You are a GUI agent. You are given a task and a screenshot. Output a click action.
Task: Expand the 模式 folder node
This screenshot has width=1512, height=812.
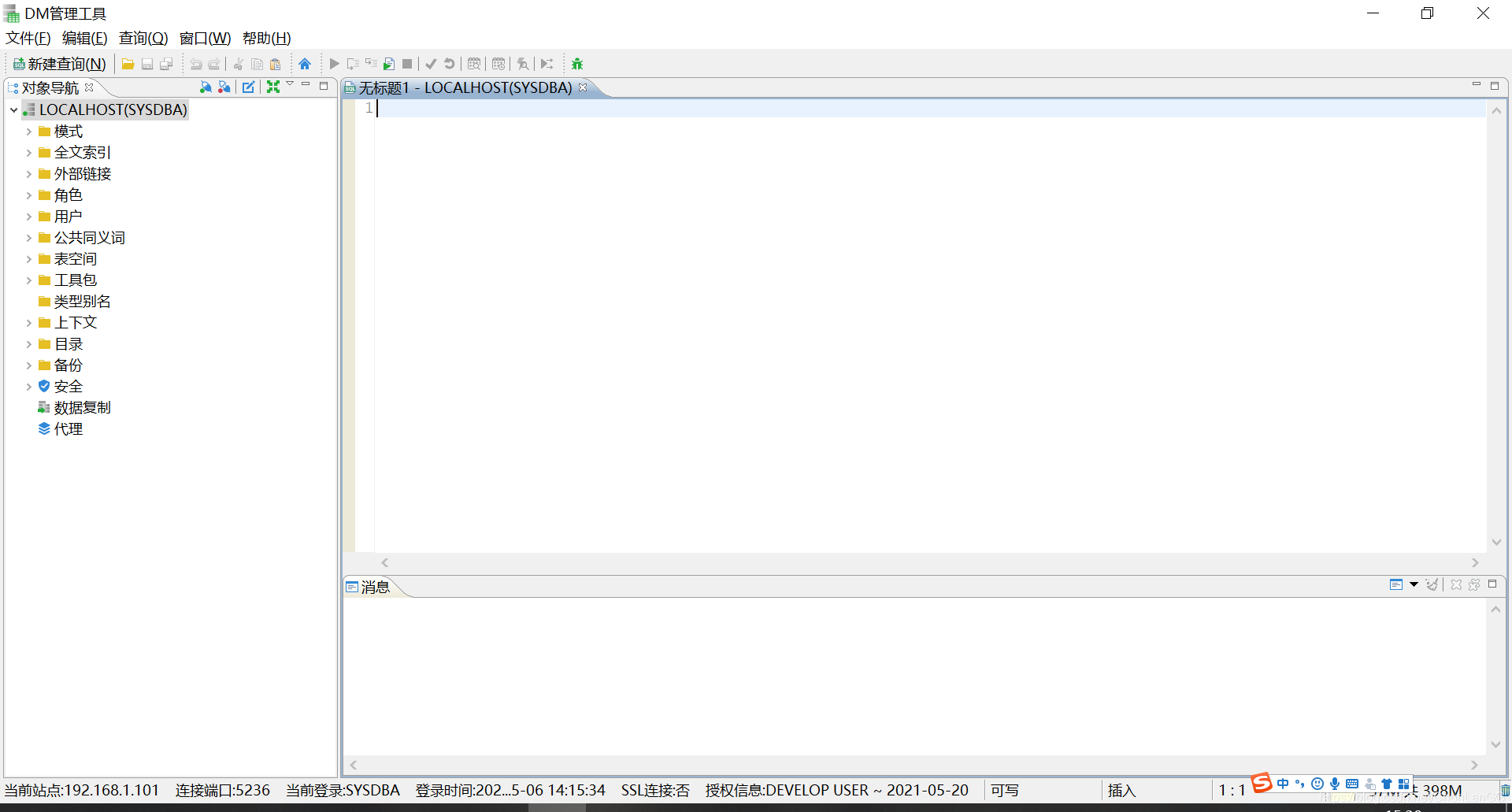29,132
